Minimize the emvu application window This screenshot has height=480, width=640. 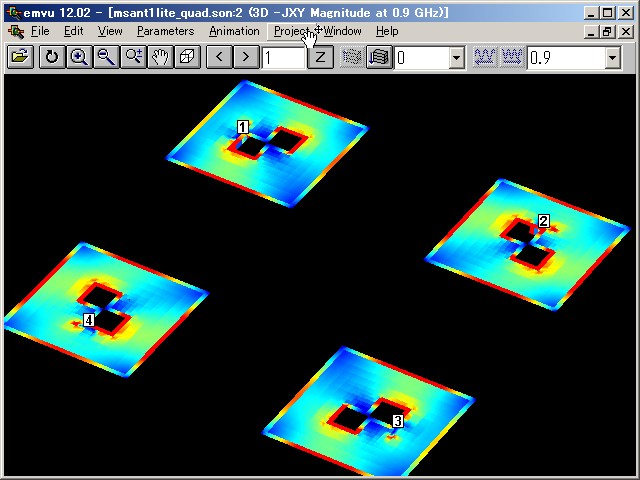coord(591,13)
